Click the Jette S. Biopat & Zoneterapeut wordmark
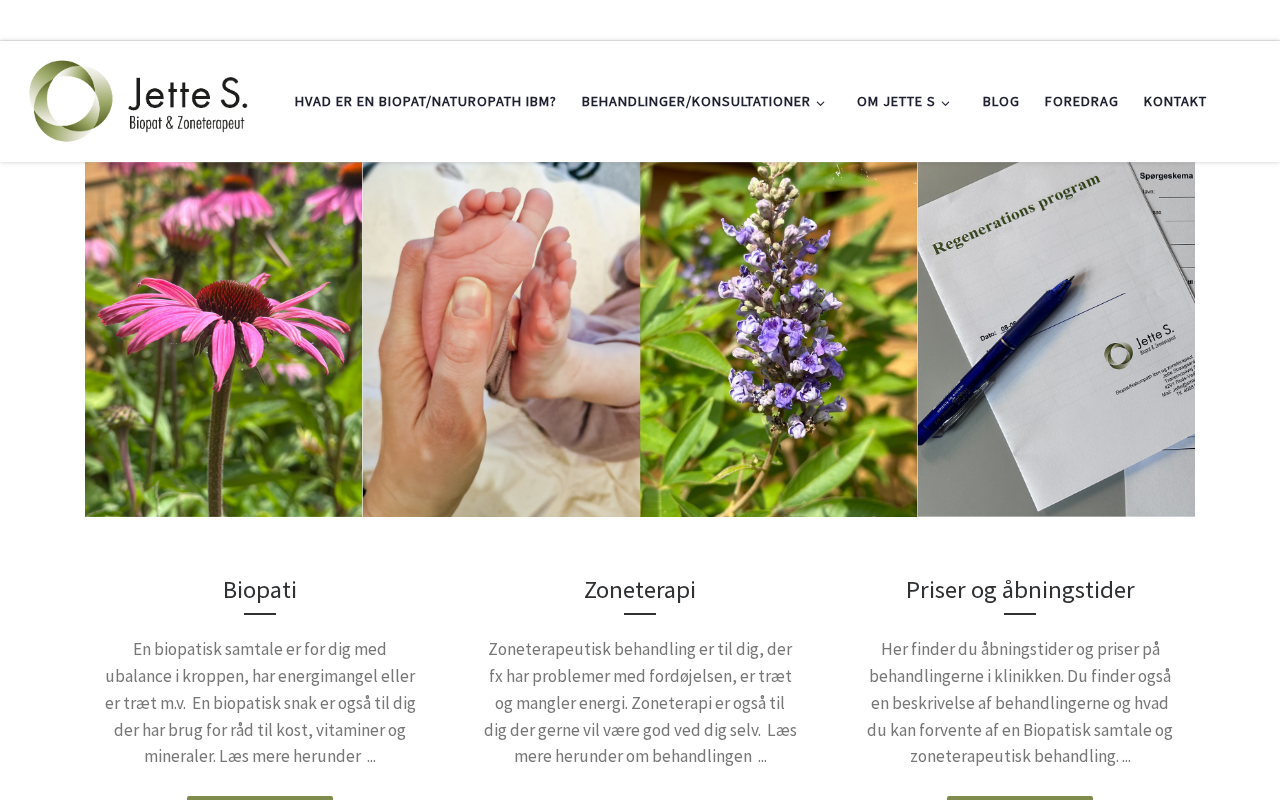1280x800 pixels. tap(188, 104)
